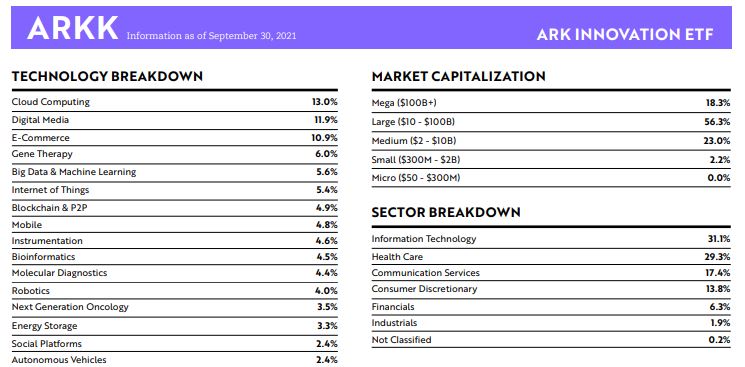Screen dimensions: 745x367
Task: Select the Mega ($100B+) row
Action: pyautogui.click(x=551, y=103)
